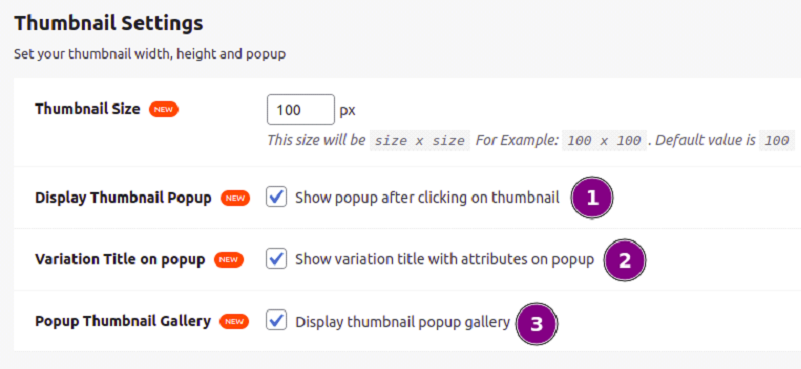Click the Display Thumbnail Popup label
The image size is (801, 369).
coord(123,198)
